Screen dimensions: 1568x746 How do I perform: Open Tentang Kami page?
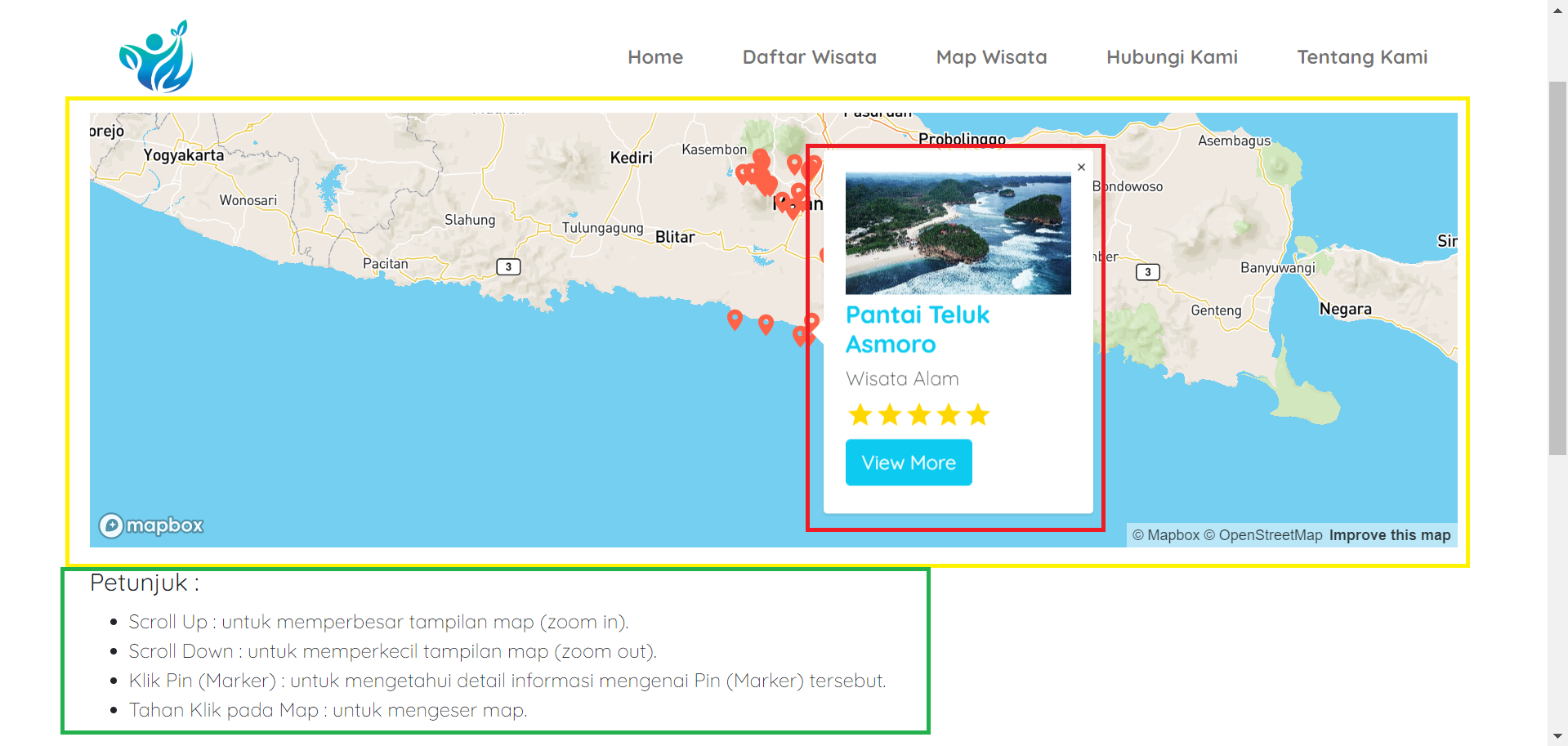tap(1362, 57)
